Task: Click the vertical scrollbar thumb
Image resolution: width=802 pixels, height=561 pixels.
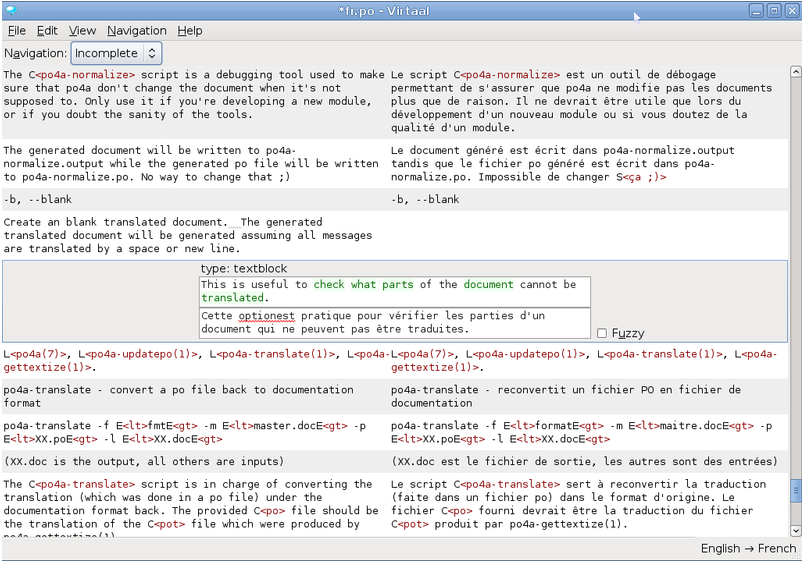Action: click(x=795, y=491)
